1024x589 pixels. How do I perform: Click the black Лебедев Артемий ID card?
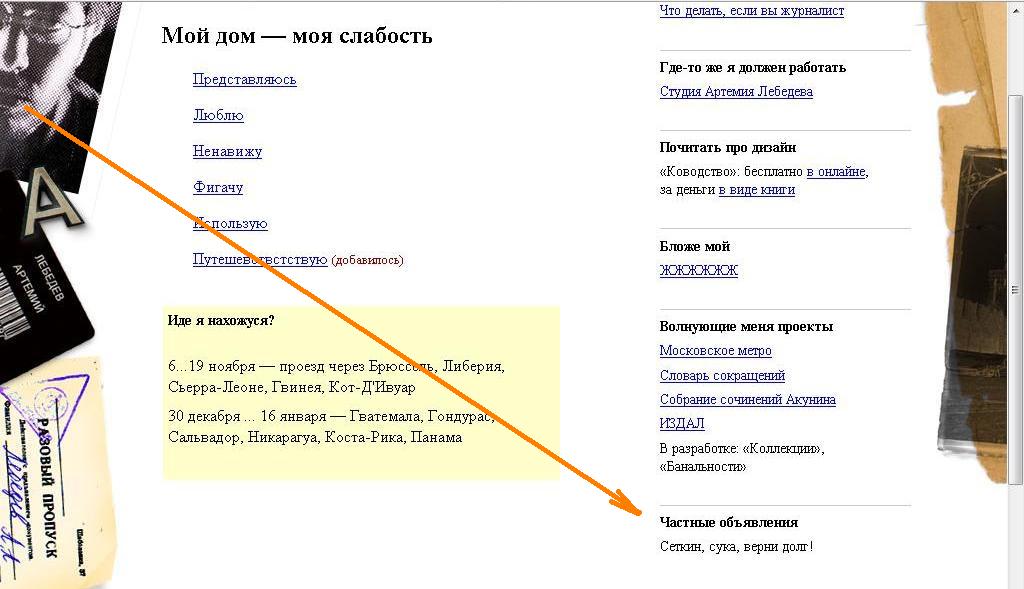tap(42, 281)
